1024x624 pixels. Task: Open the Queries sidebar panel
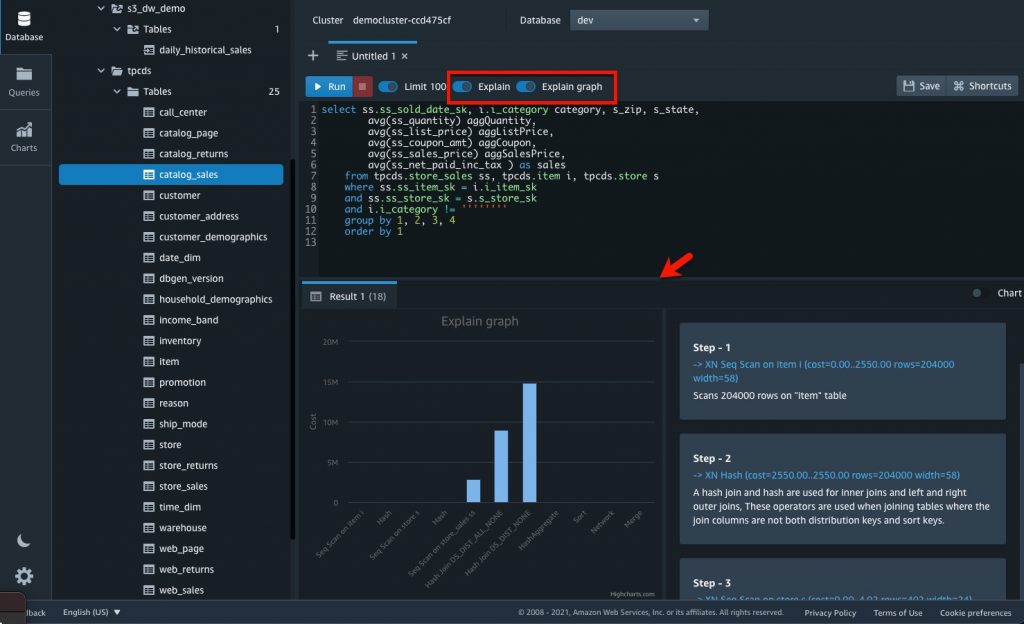[24, 82]
